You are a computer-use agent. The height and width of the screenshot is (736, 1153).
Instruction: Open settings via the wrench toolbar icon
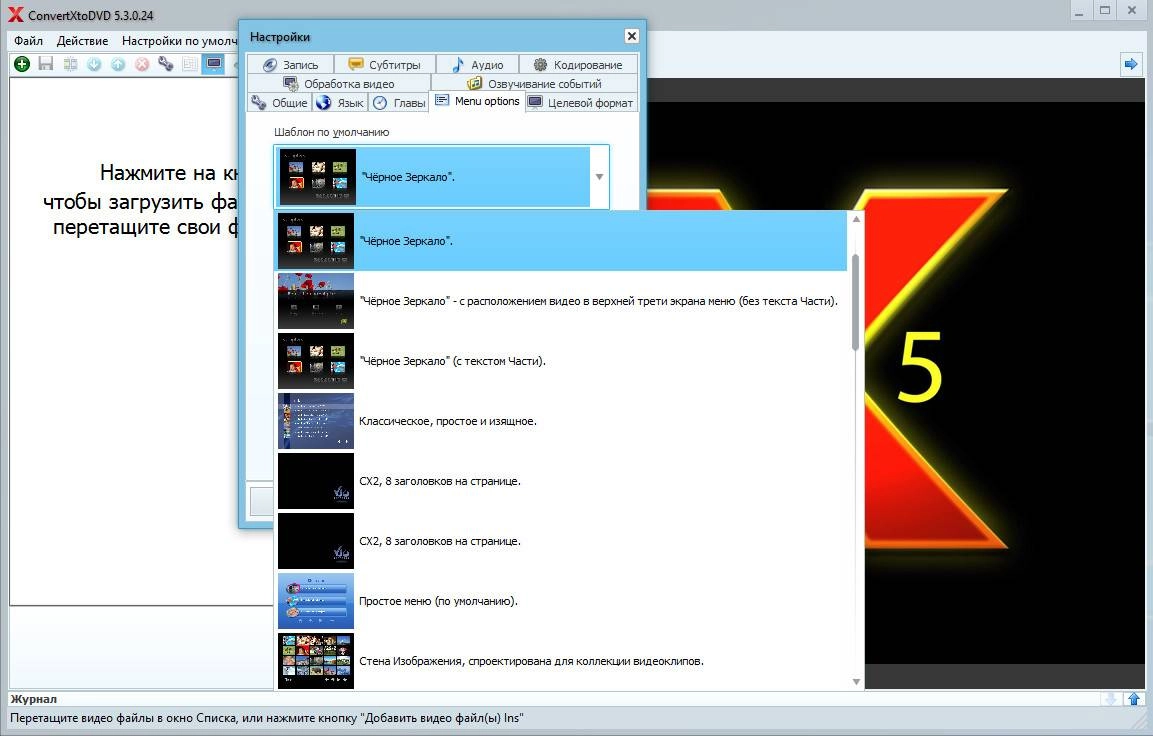165,64
